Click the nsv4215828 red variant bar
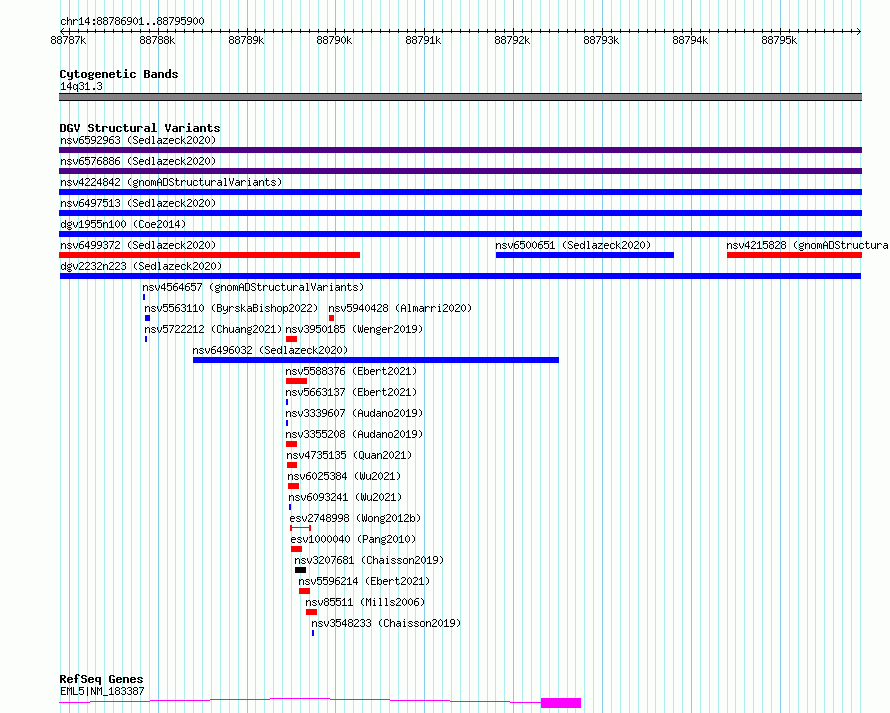 pyautogui.click(x=794, y=255)
